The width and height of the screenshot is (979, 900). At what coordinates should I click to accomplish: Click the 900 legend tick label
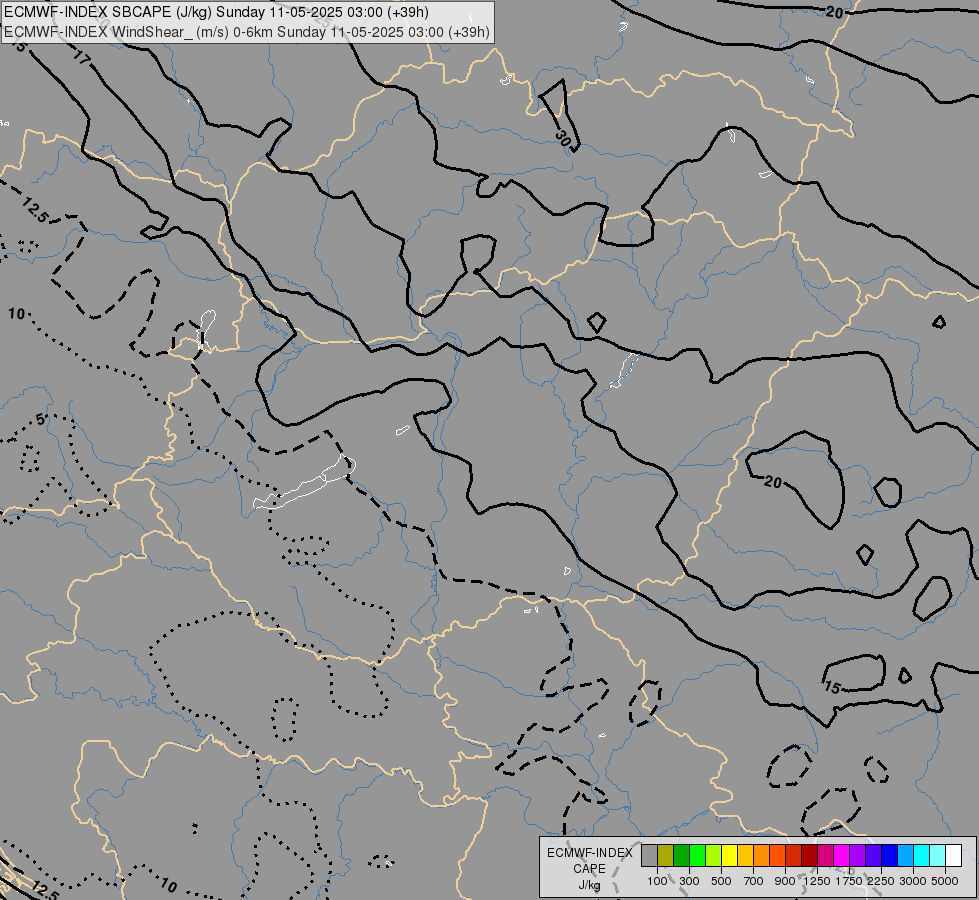[x=785, y=881]
